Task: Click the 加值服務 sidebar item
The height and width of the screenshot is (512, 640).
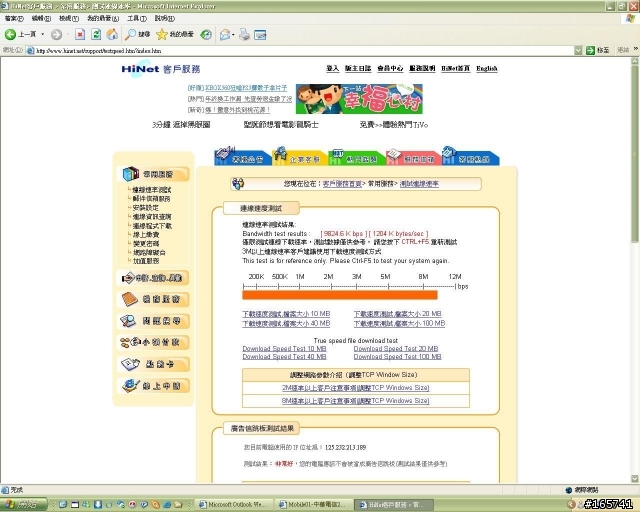Action: click(x=146, y=260)
